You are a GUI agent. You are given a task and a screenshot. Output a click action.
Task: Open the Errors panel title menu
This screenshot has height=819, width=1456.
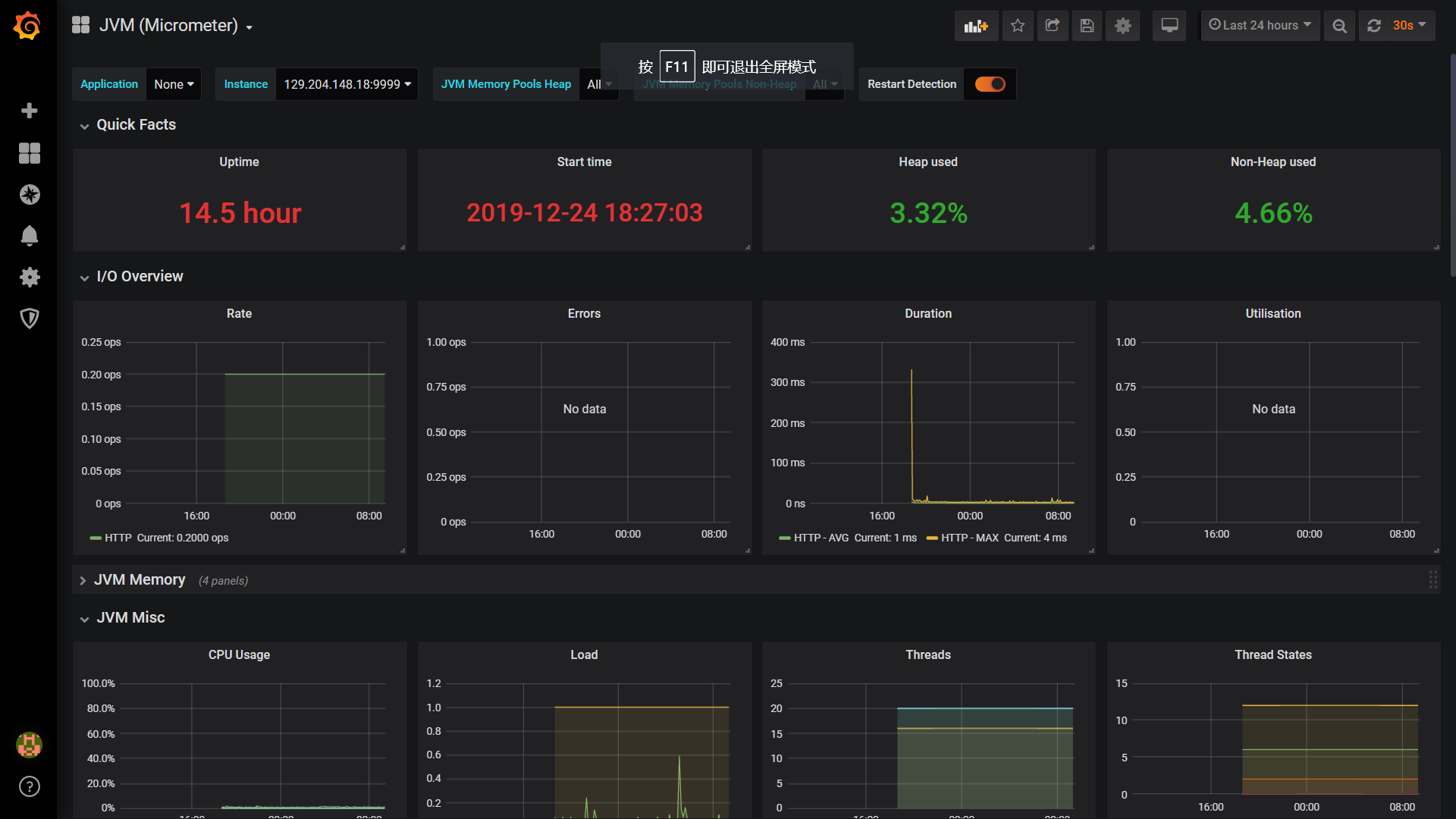click(584, 314)
